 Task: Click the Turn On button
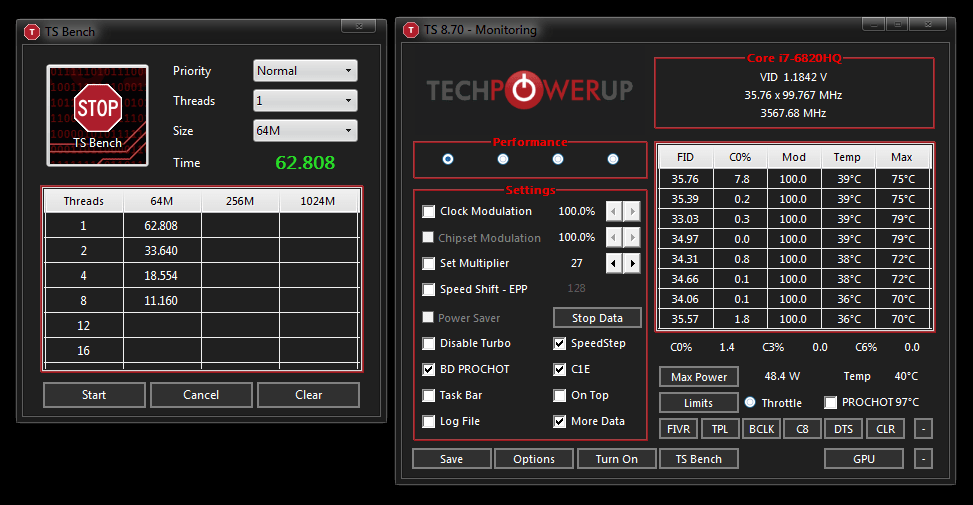pyautogui.click(x=616, y=458)
